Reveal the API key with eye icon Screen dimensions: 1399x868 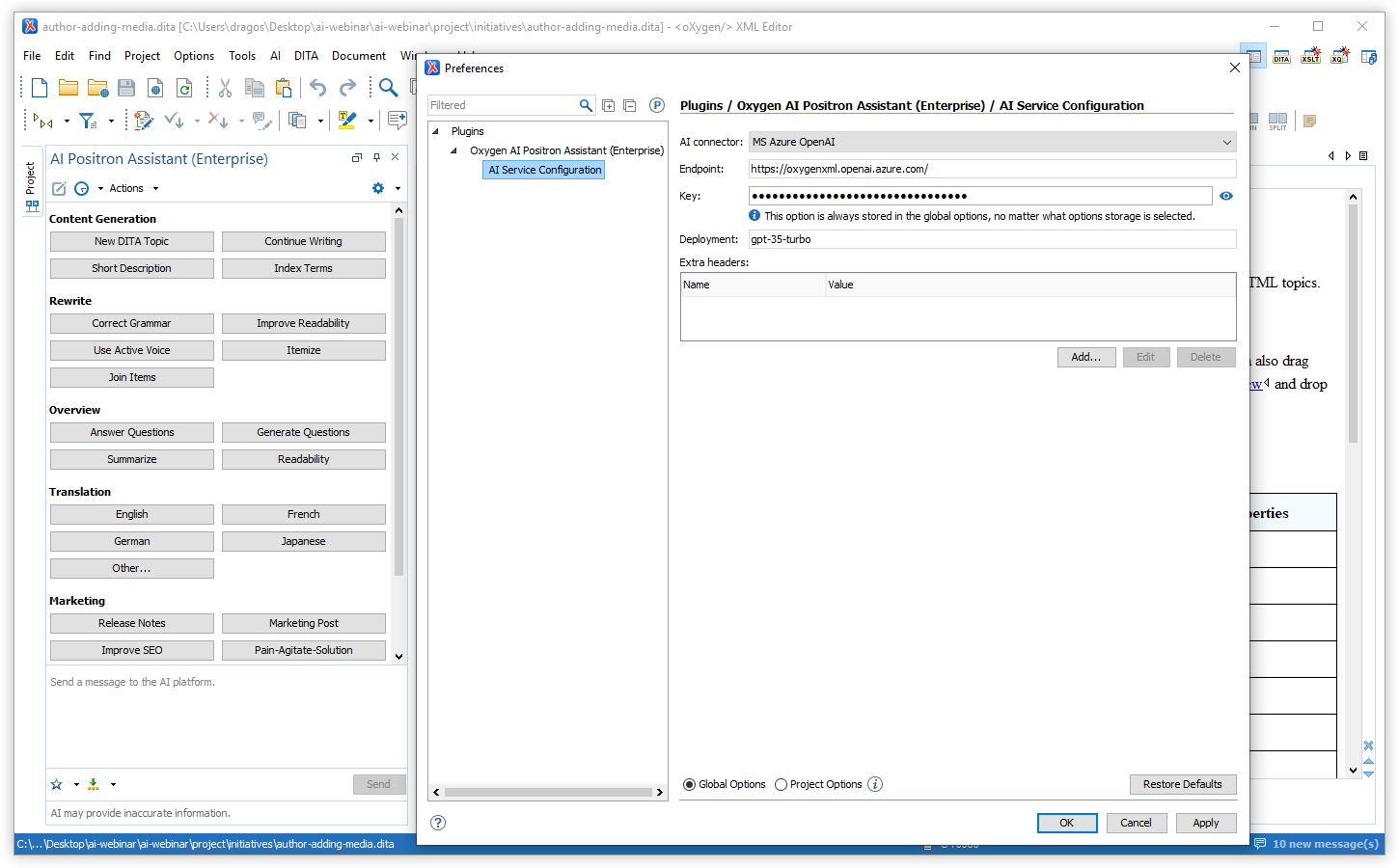pos(1226,196)
